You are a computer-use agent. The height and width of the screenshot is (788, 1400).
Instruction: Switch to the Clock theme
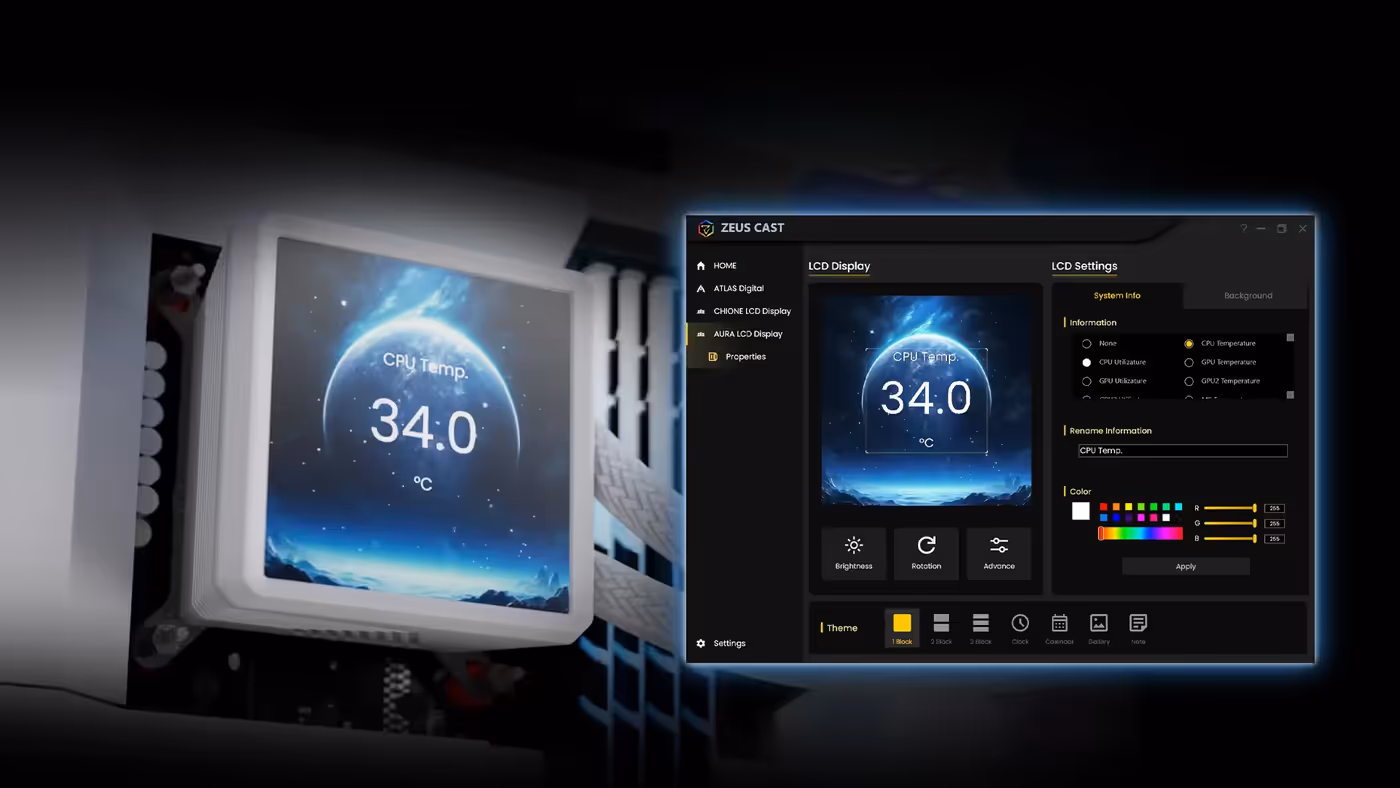point(1020,628)
